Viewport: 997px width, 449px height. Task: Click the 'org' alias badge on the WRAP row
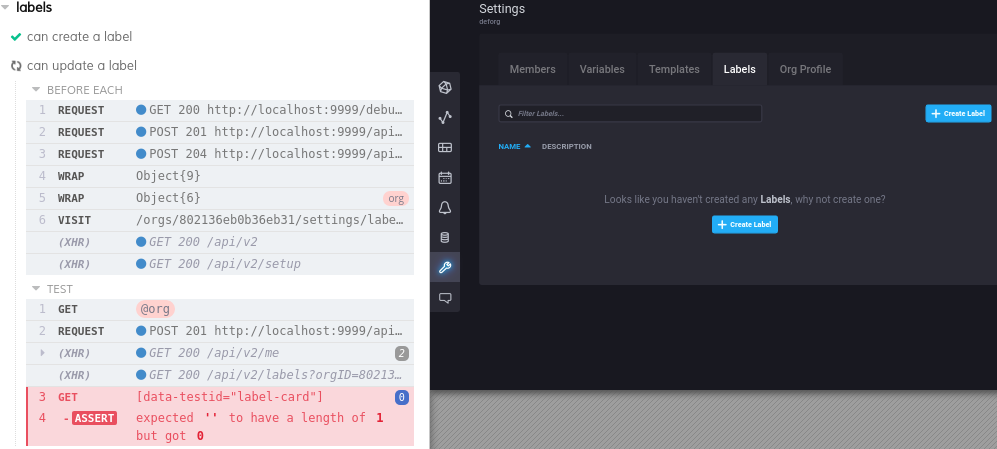click(395, 198)
